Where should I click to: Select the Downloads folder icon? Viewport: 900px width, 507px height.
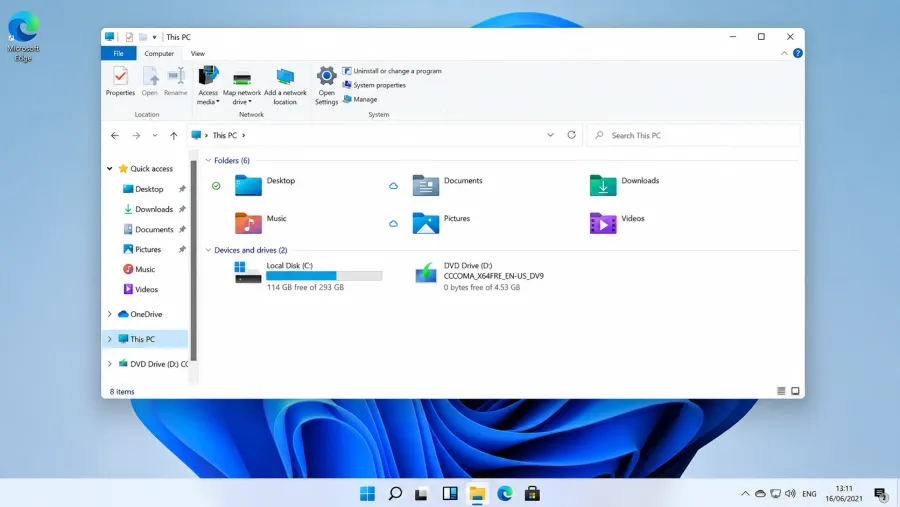[603, 185]
